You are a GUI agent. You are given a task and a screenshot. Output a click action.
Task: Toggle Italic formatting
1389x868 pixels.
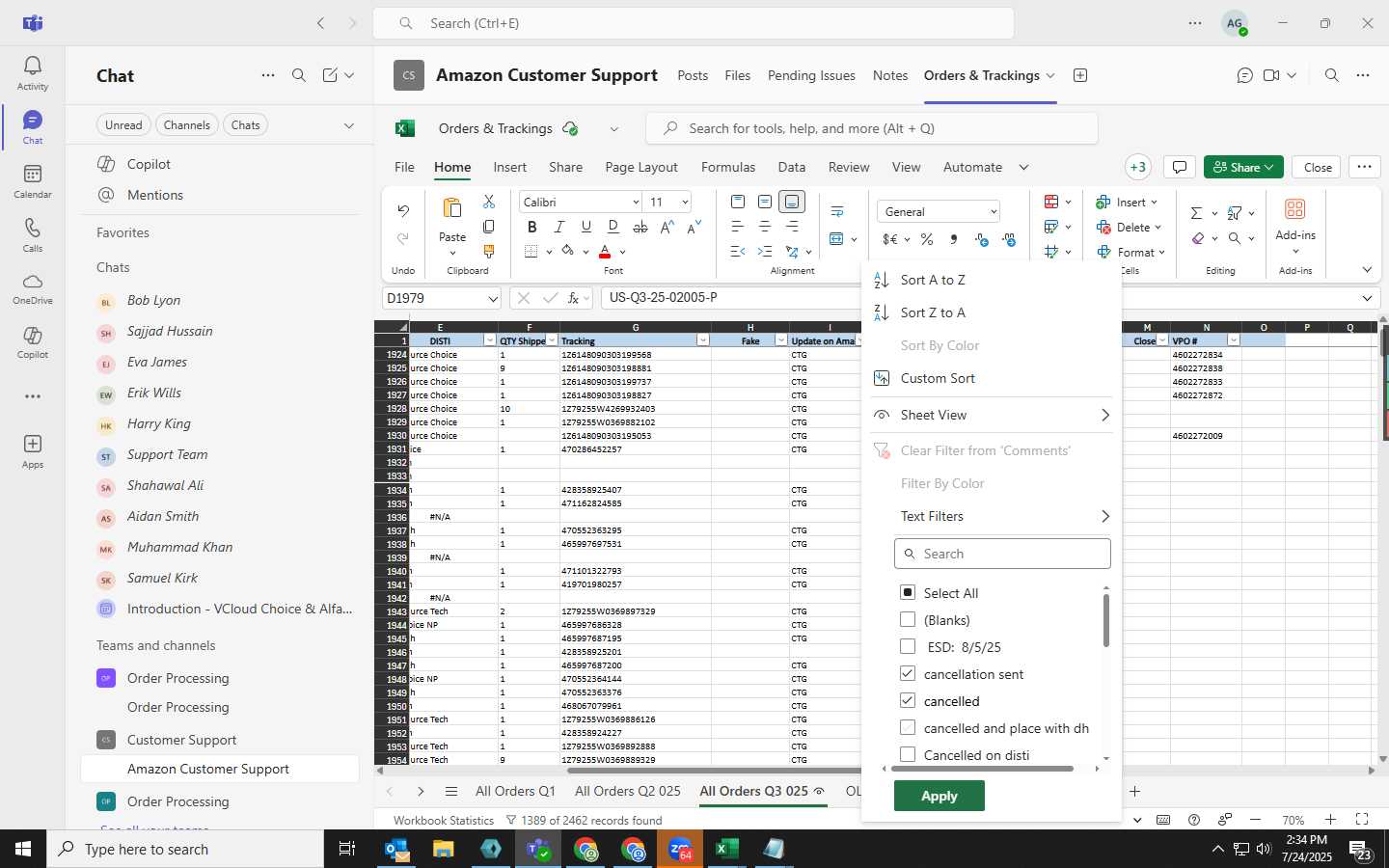[558, 227]
